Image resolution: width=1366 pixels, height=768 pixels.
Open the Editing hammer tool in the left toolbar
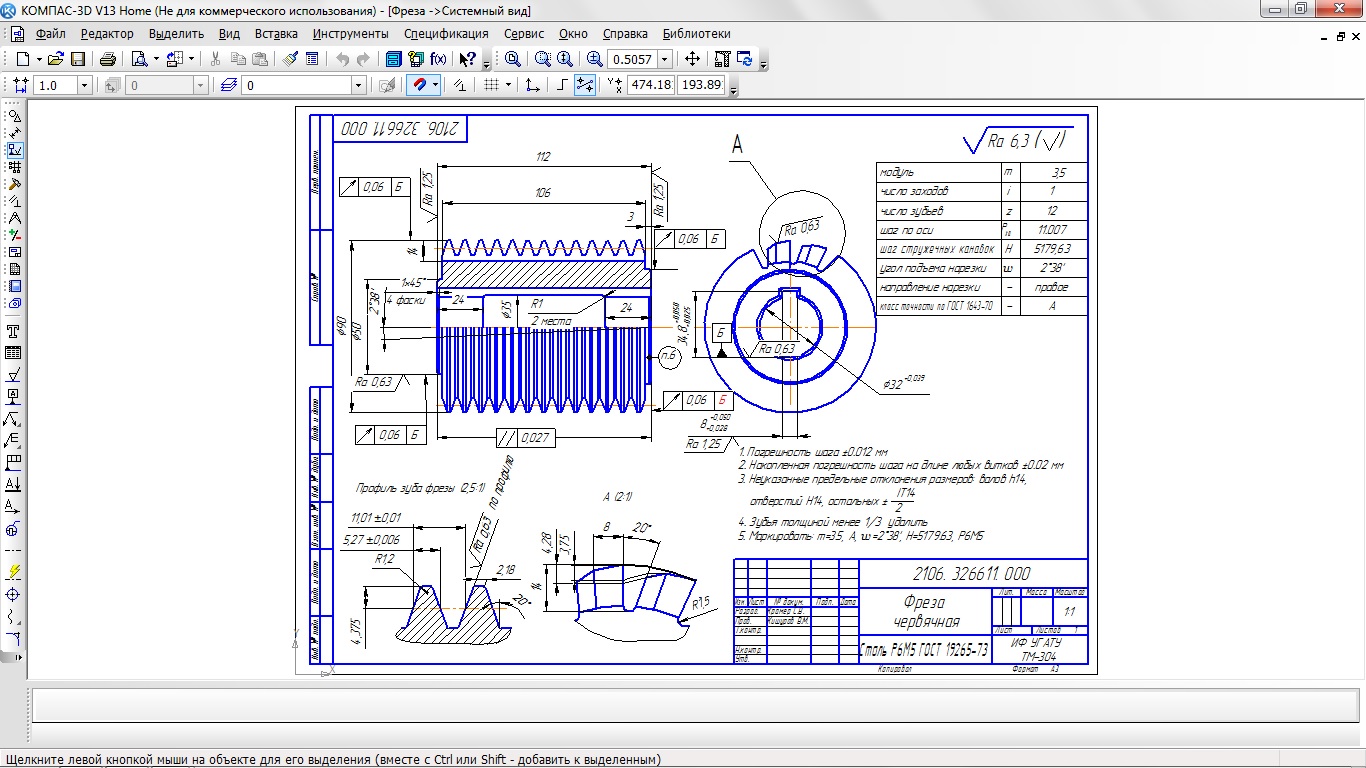(14, 183)
